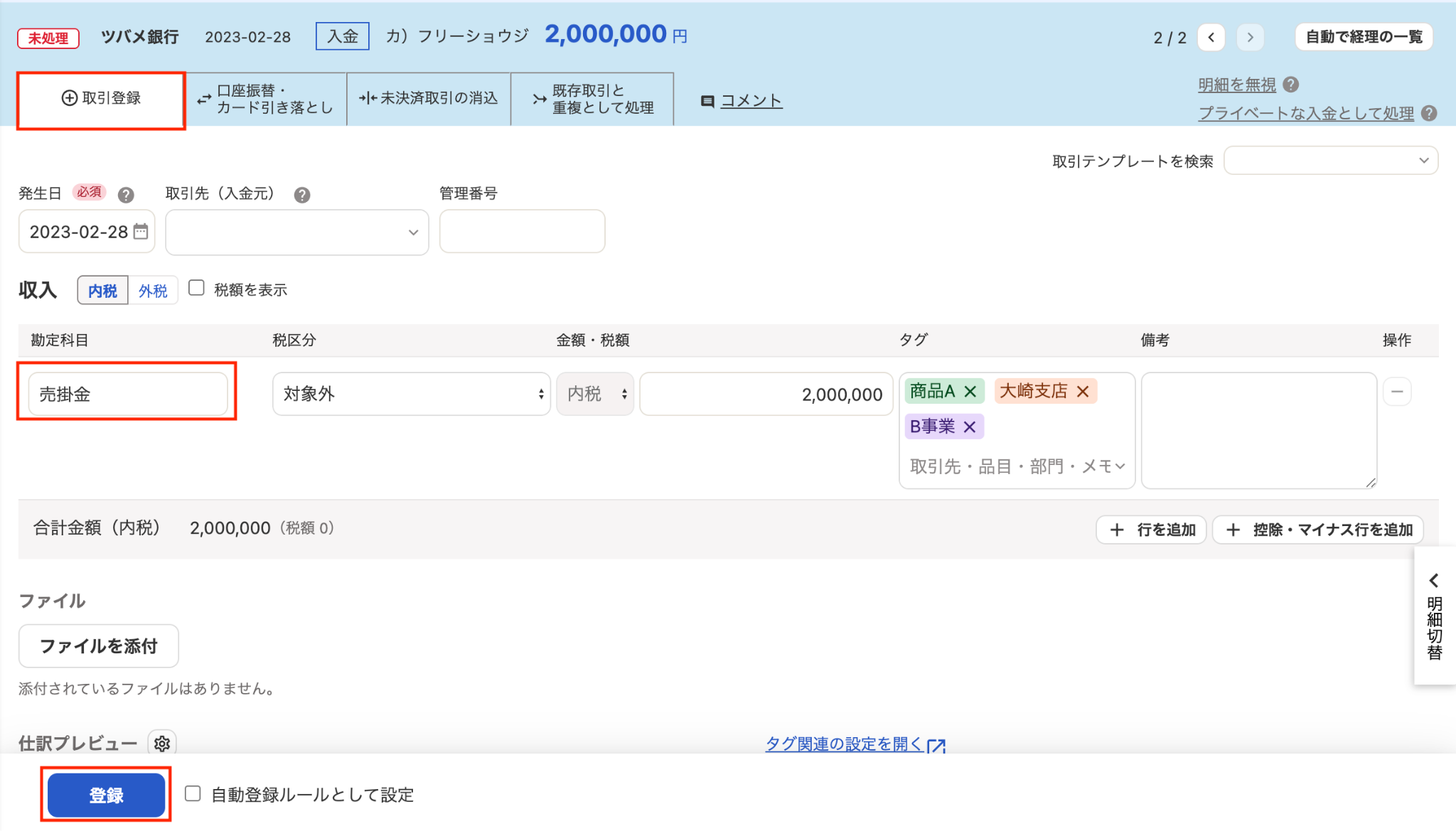The height and width of the screenshot is (831, 1456).
Task: Open 仕訳プレビュー gear settings
Action: (x=162, y=744)
